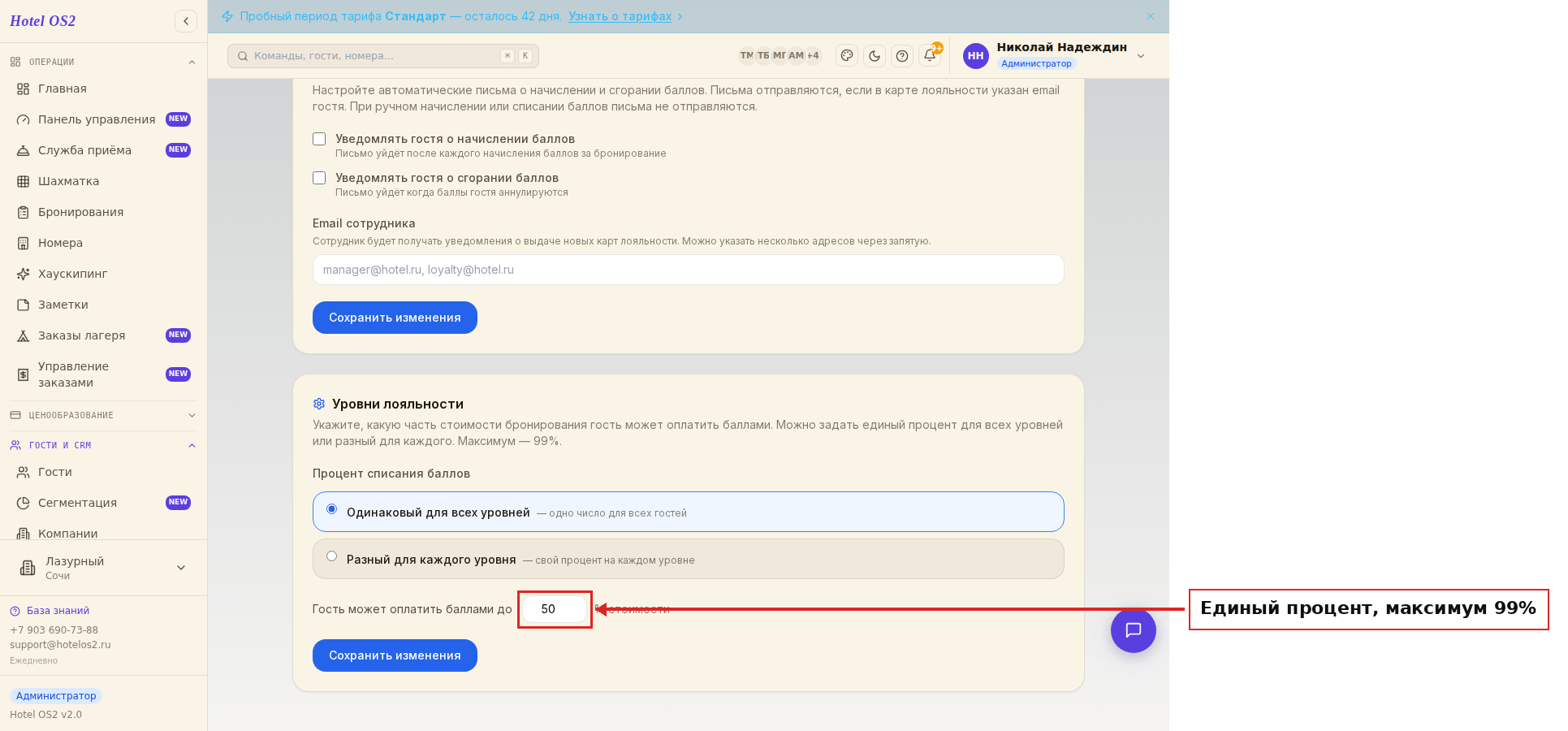Viewport: 1568px width, 731px height.
Task: Click the Служба приёма bell icon
Action: coord(24,150)
